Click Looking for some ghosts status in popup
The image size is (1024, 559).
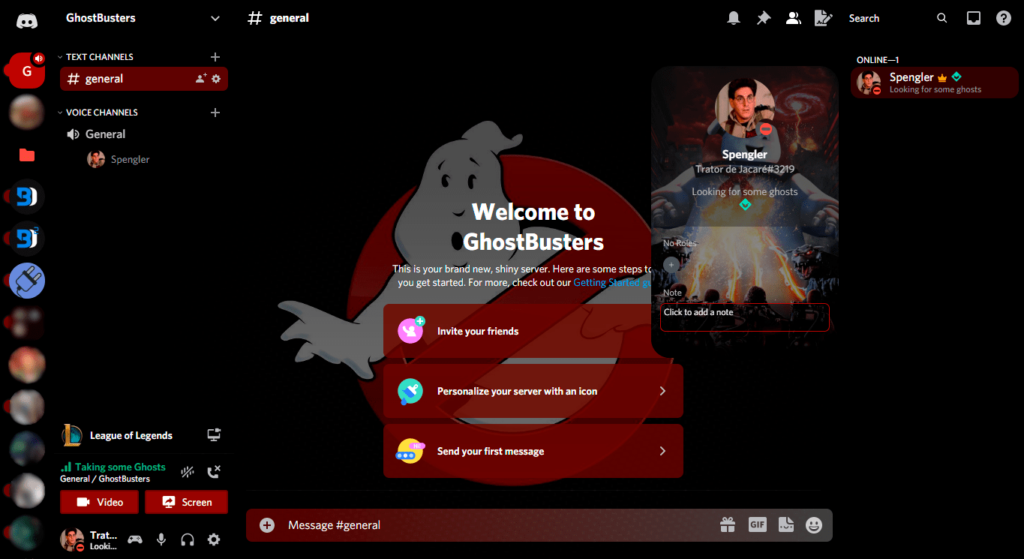[744, 191]
